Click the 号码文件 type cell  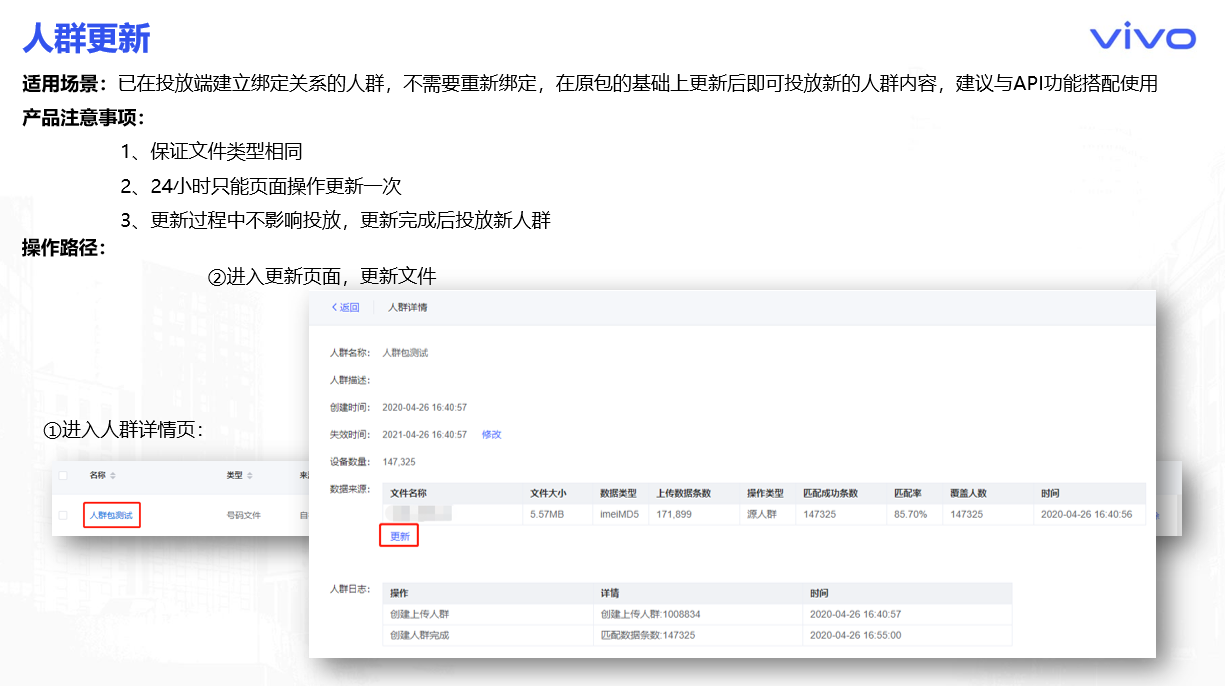coord(244,515)
